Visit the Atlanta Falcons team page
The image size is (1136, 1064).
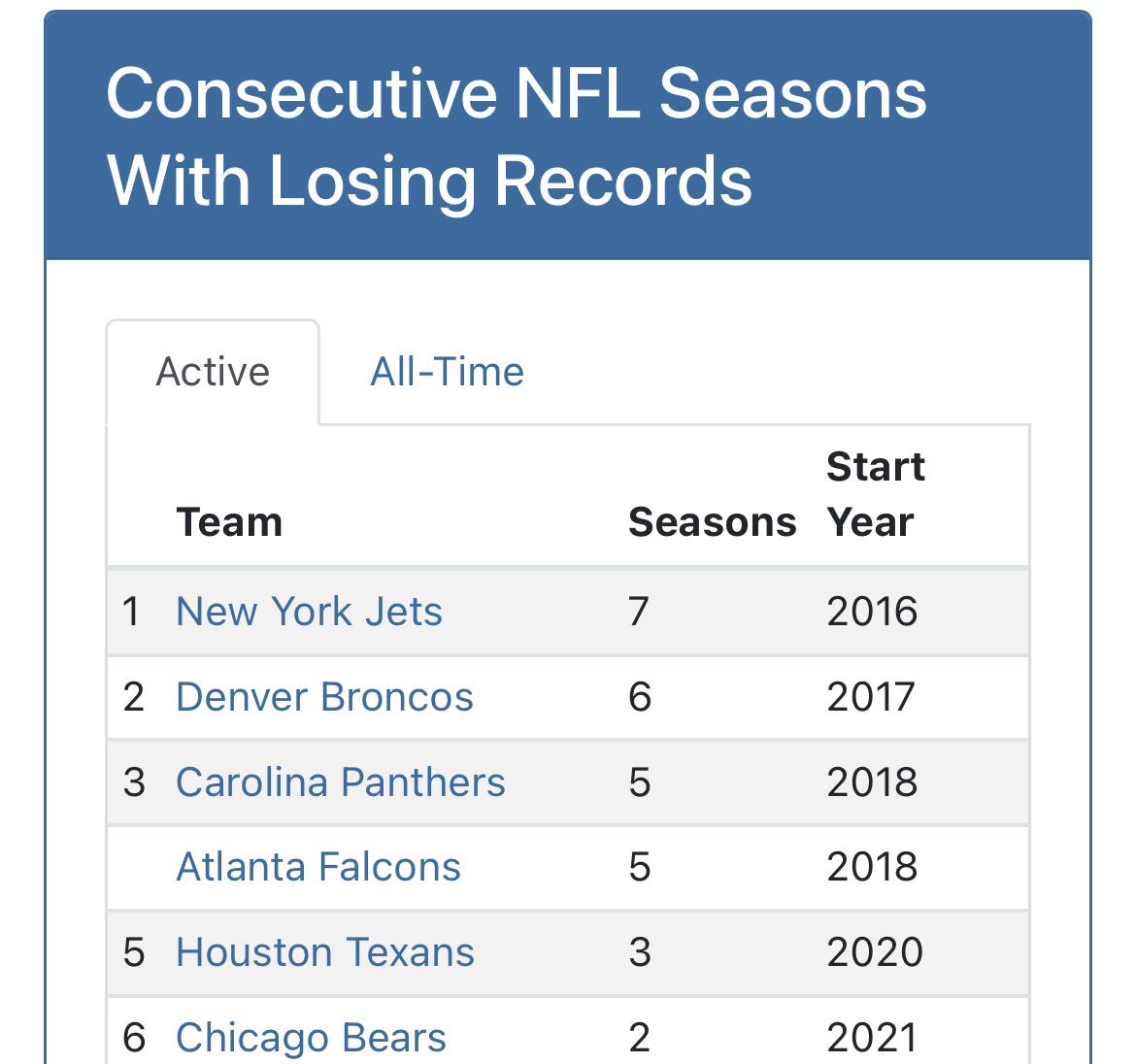pos(317,867)
